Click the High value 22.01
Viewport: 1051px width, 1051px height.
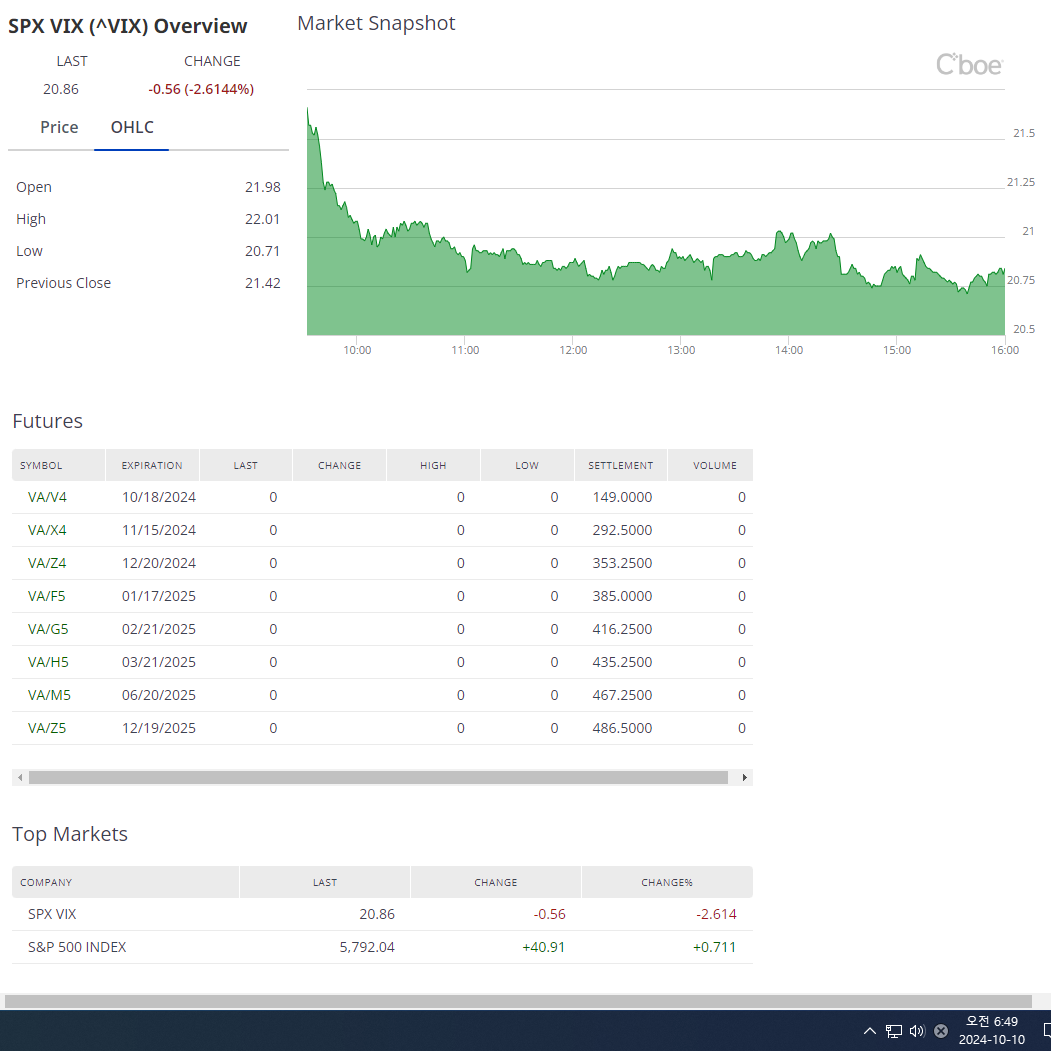(x=263, y=219)
